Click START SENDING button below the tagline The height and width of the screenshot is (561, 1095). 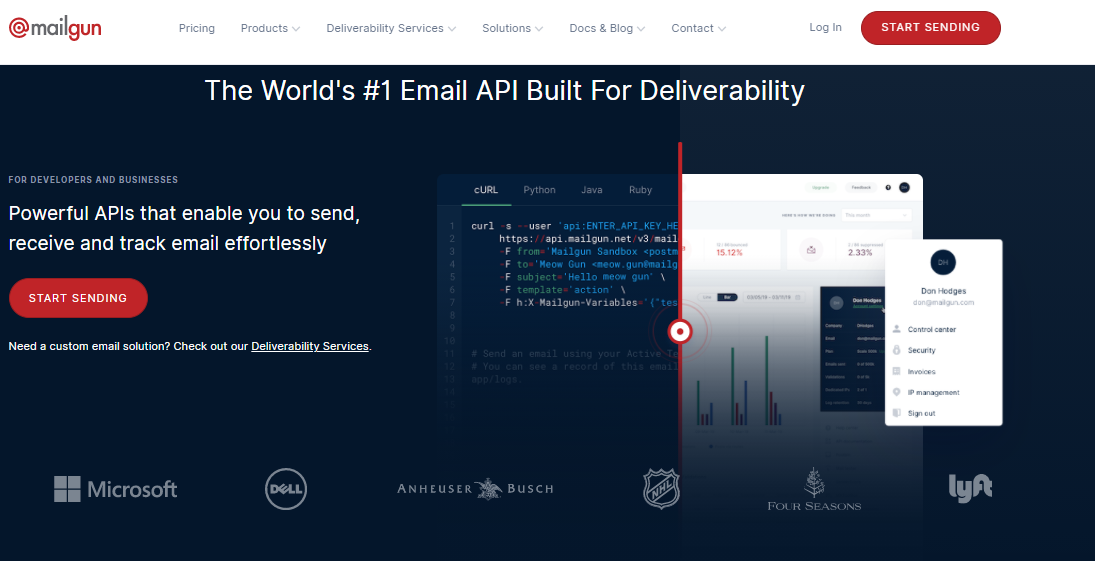tap(78, 298)
